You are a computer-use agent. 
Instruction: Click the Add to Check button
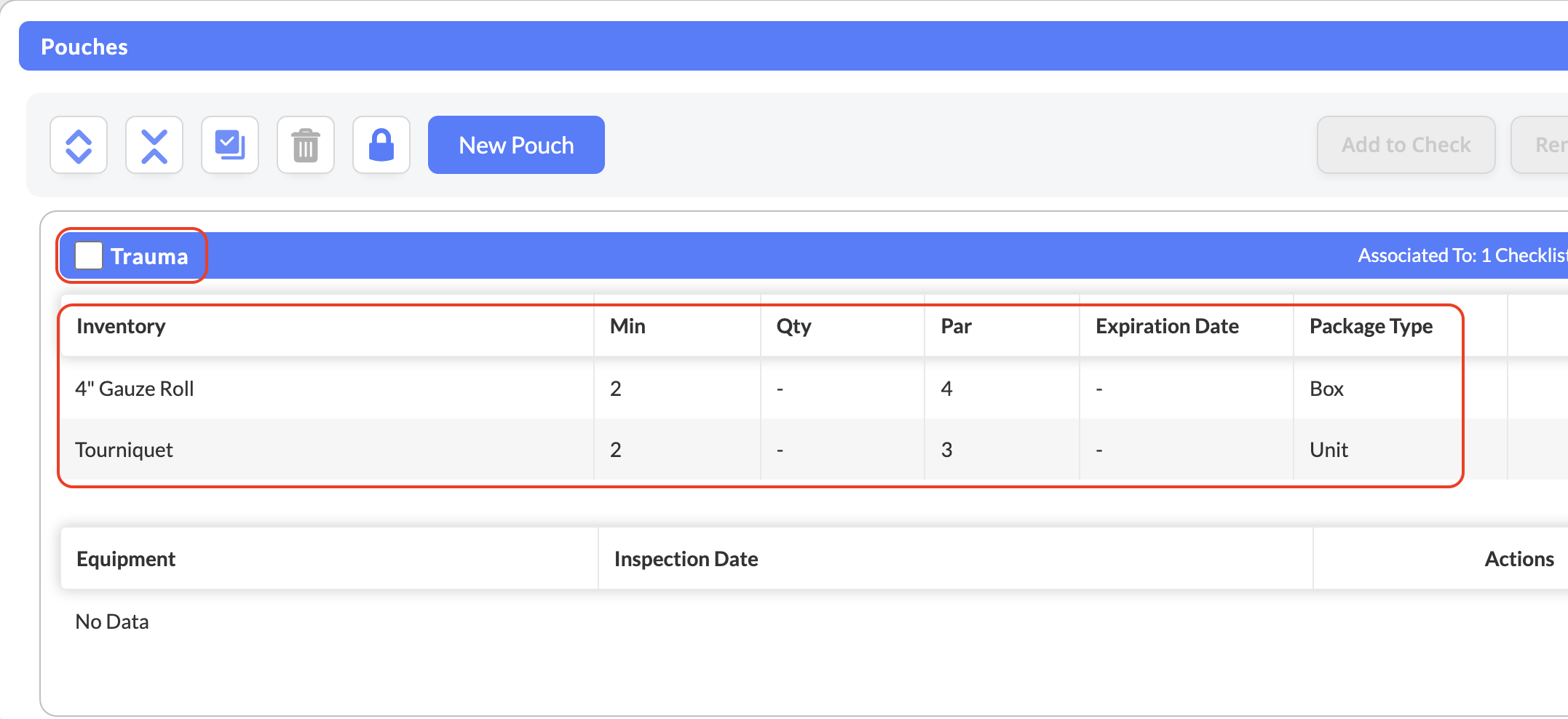coord(1406,145)
